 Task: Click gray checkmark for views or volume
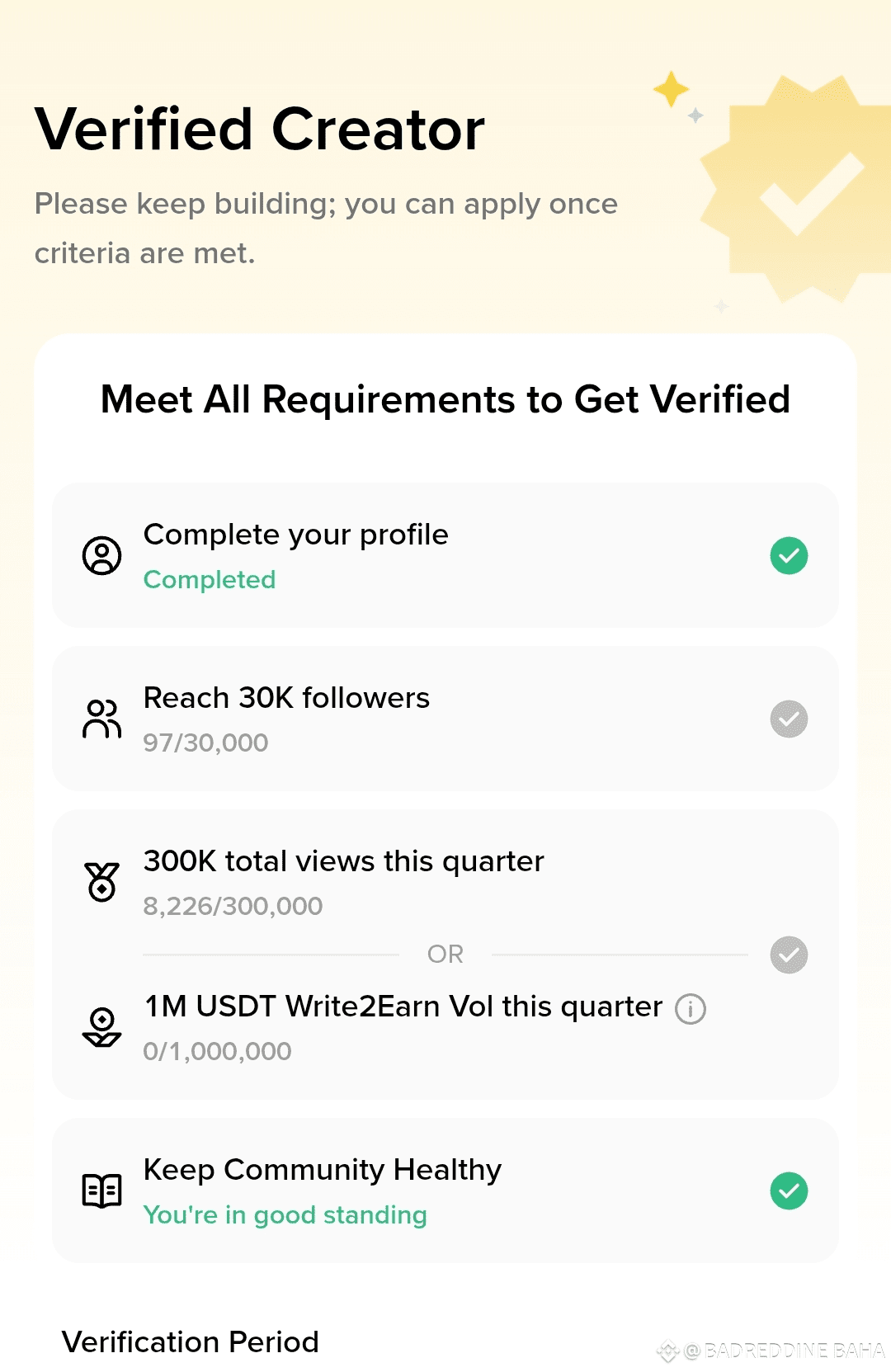pyautogui.click(x=789, y=955)
